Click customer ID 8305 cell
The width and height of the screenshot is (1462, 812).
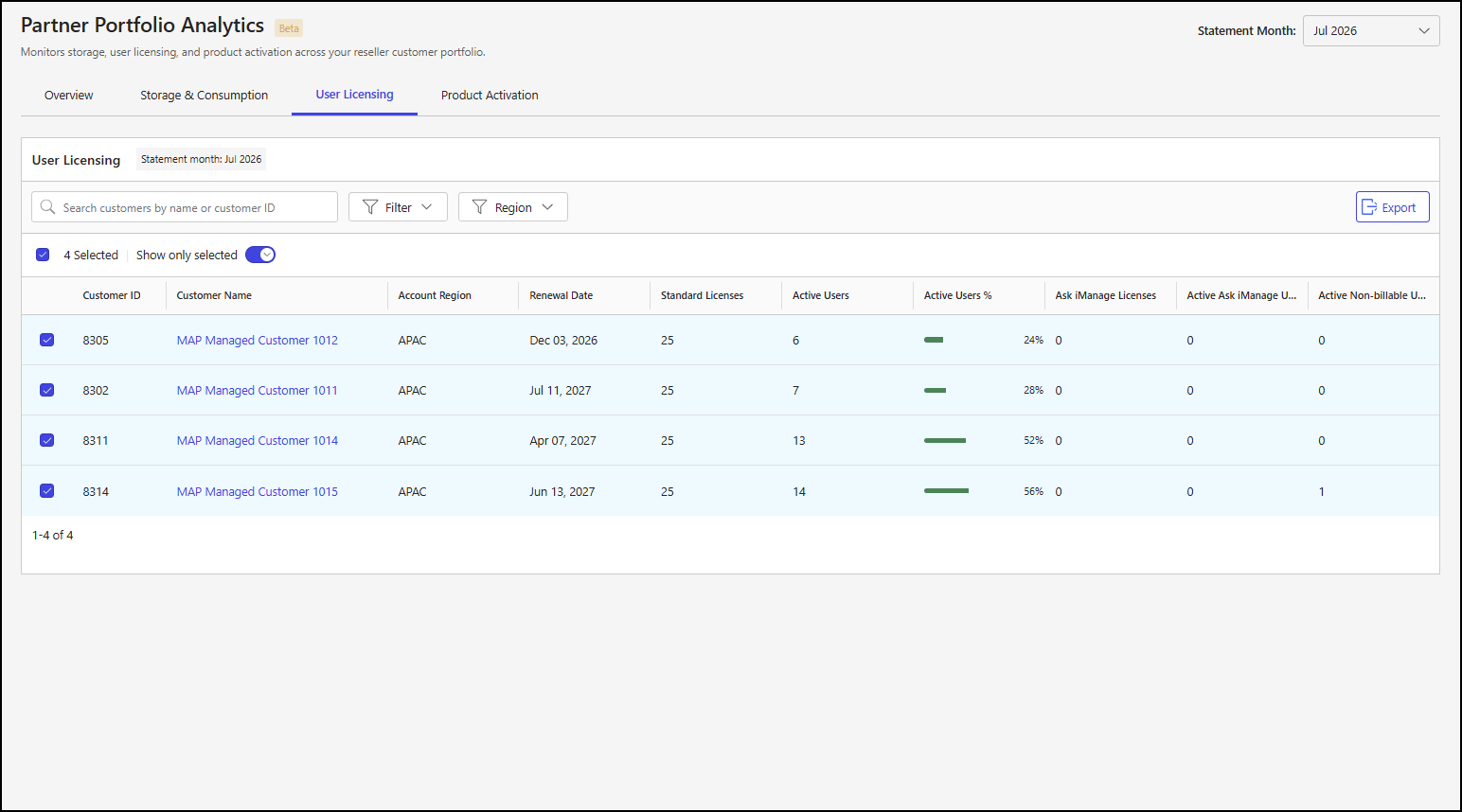(96, 340)
